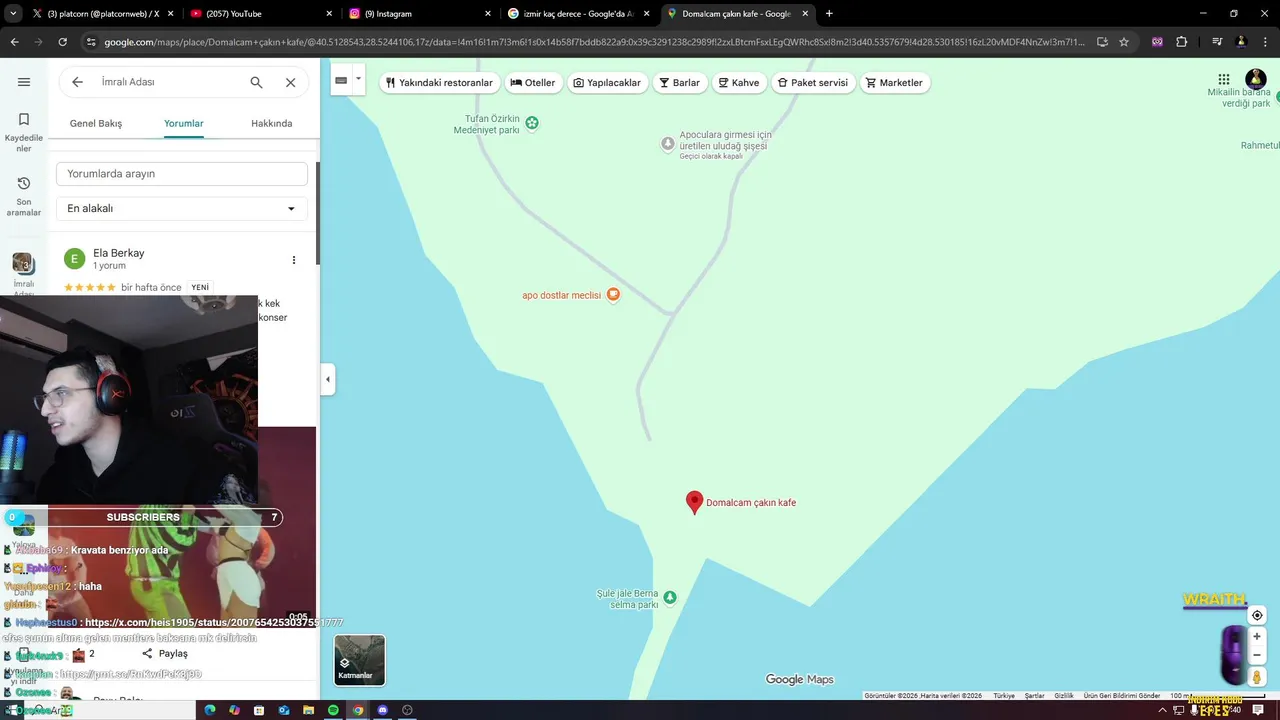Open the Katmanlar layers thumbnail

pos(359,660)
